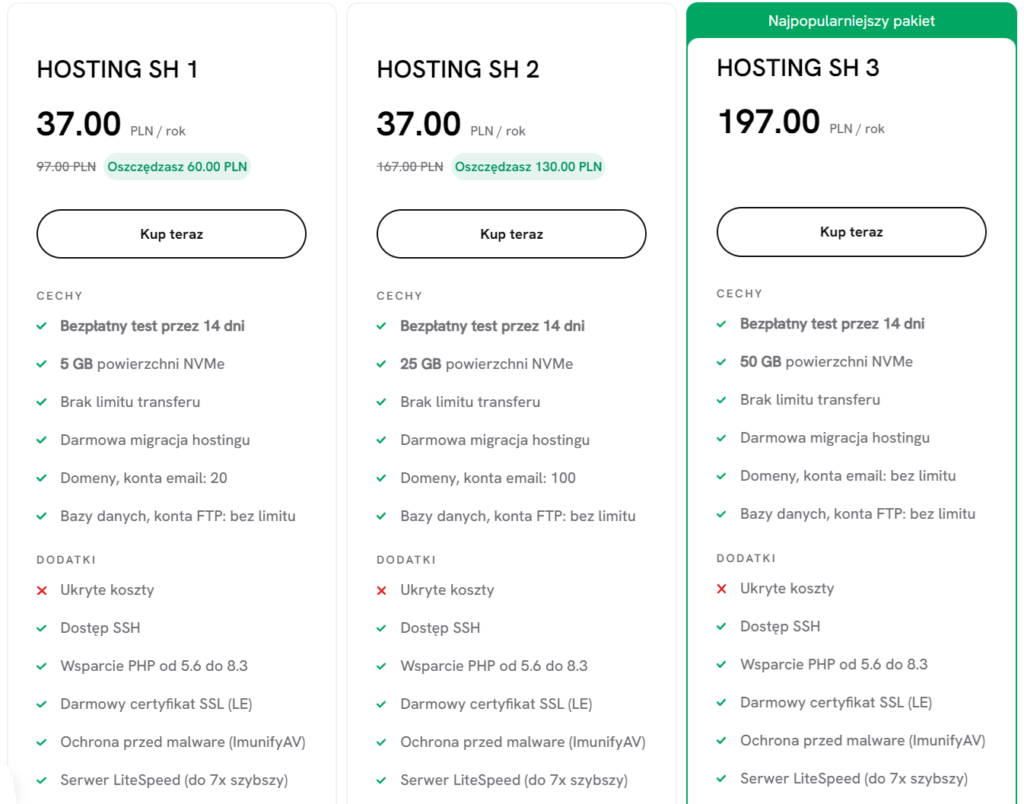Screen dimensions: 1024x804
Task: Click checkmark beside 5 GB powierzchni NVMe
Action: (42, 364)
